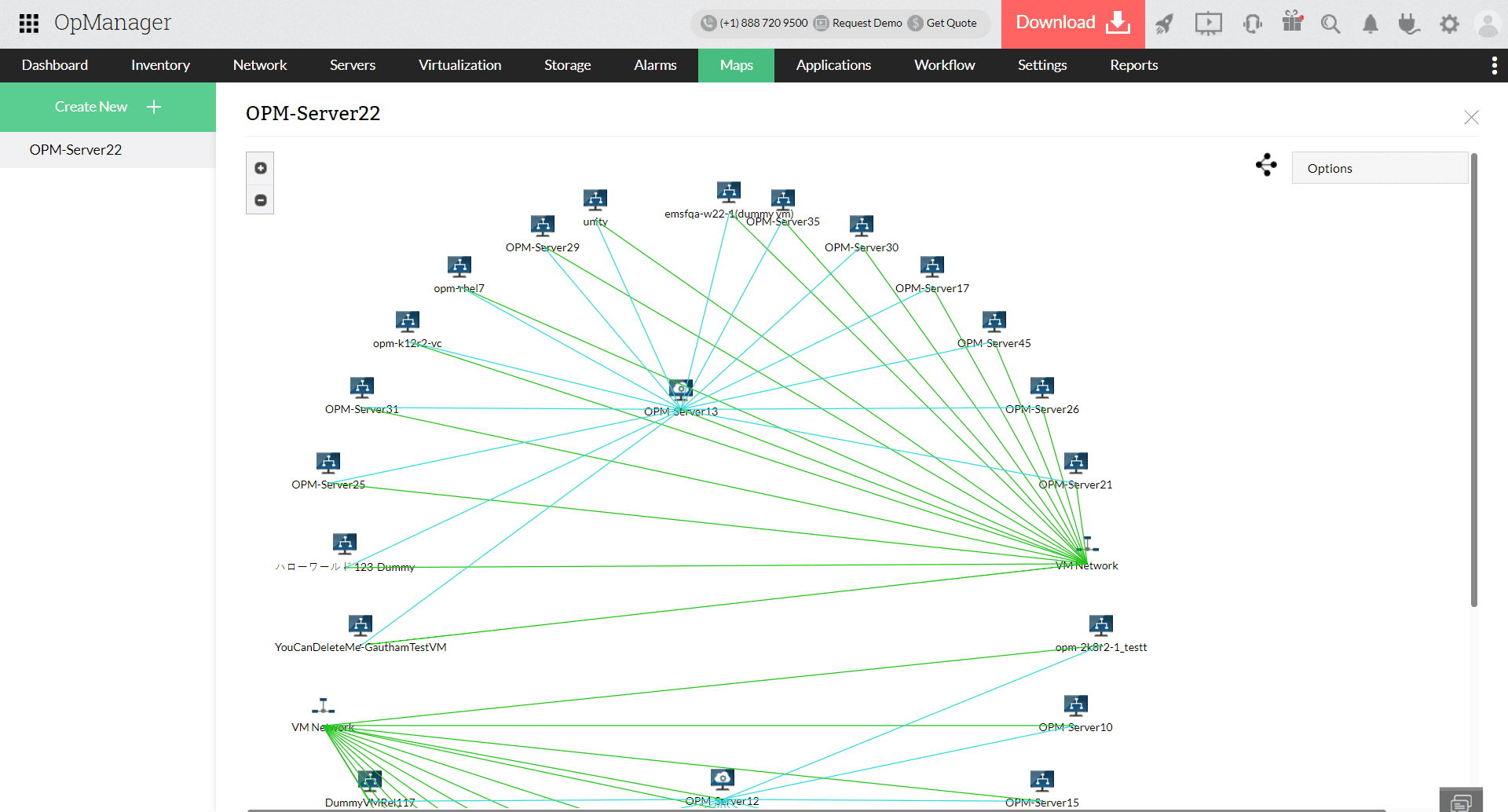Screen dimensions: 1508x812
Task: Click Create New map button
Action: pos(108,107)
